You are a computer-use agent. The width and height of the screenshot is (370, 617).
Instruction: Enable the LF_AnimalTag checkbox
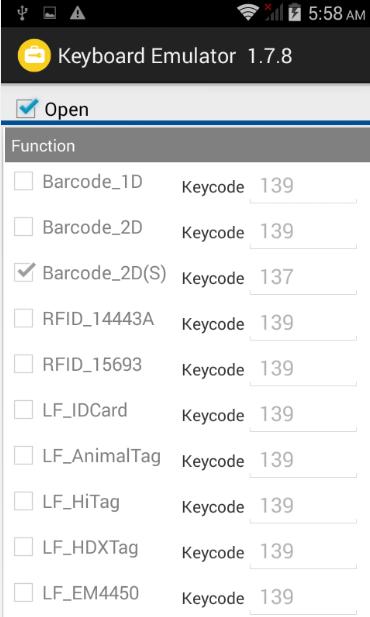click(23, 456)
